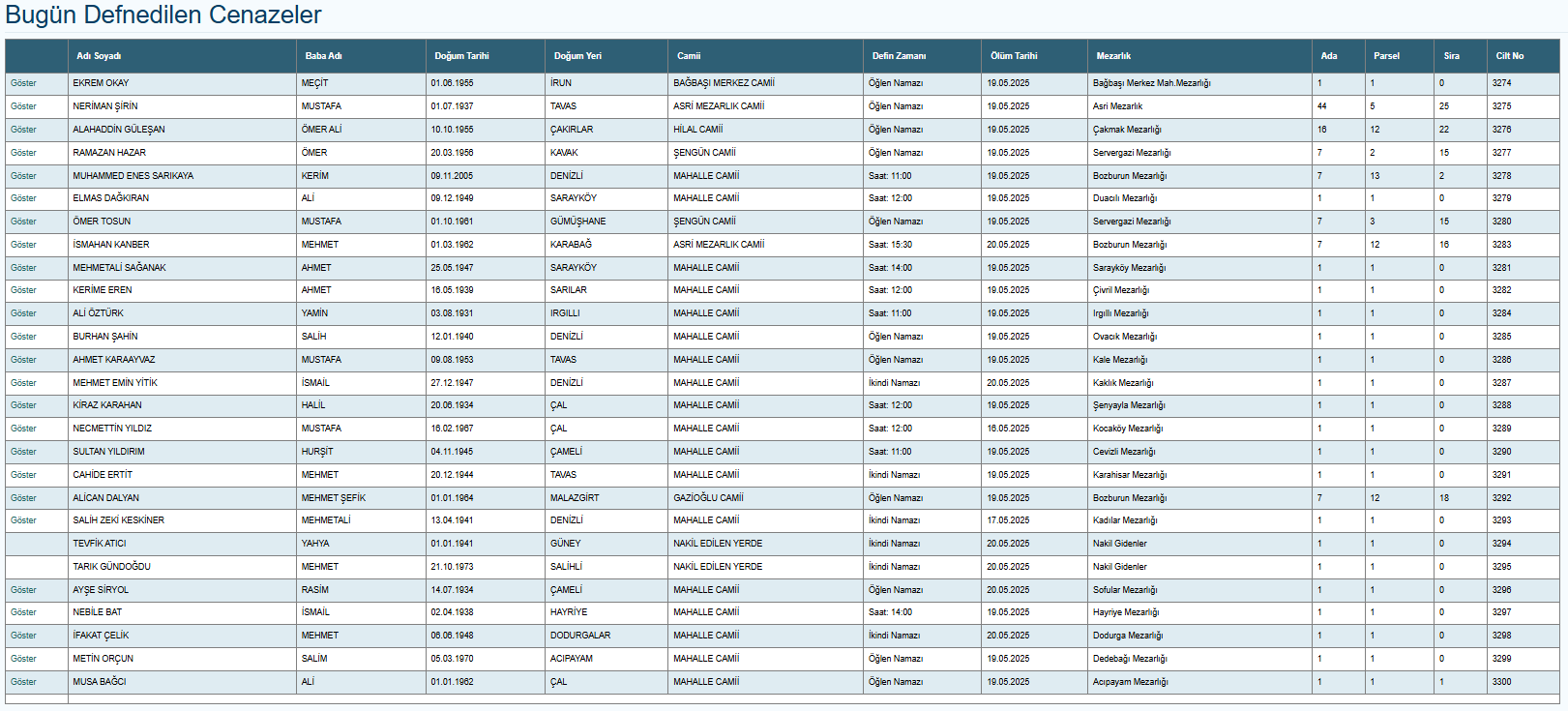Open Göster link for KERİME EREN
Image resolution: width=1568 pixels, height=711 pixels.
[23, 290]
